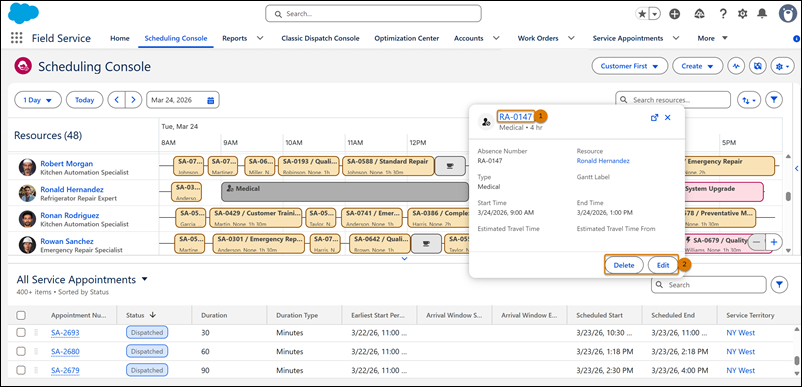Open the Trailhead guidance cloud icon
Screen dimensions: 802x387
click(x=699, y=14)
